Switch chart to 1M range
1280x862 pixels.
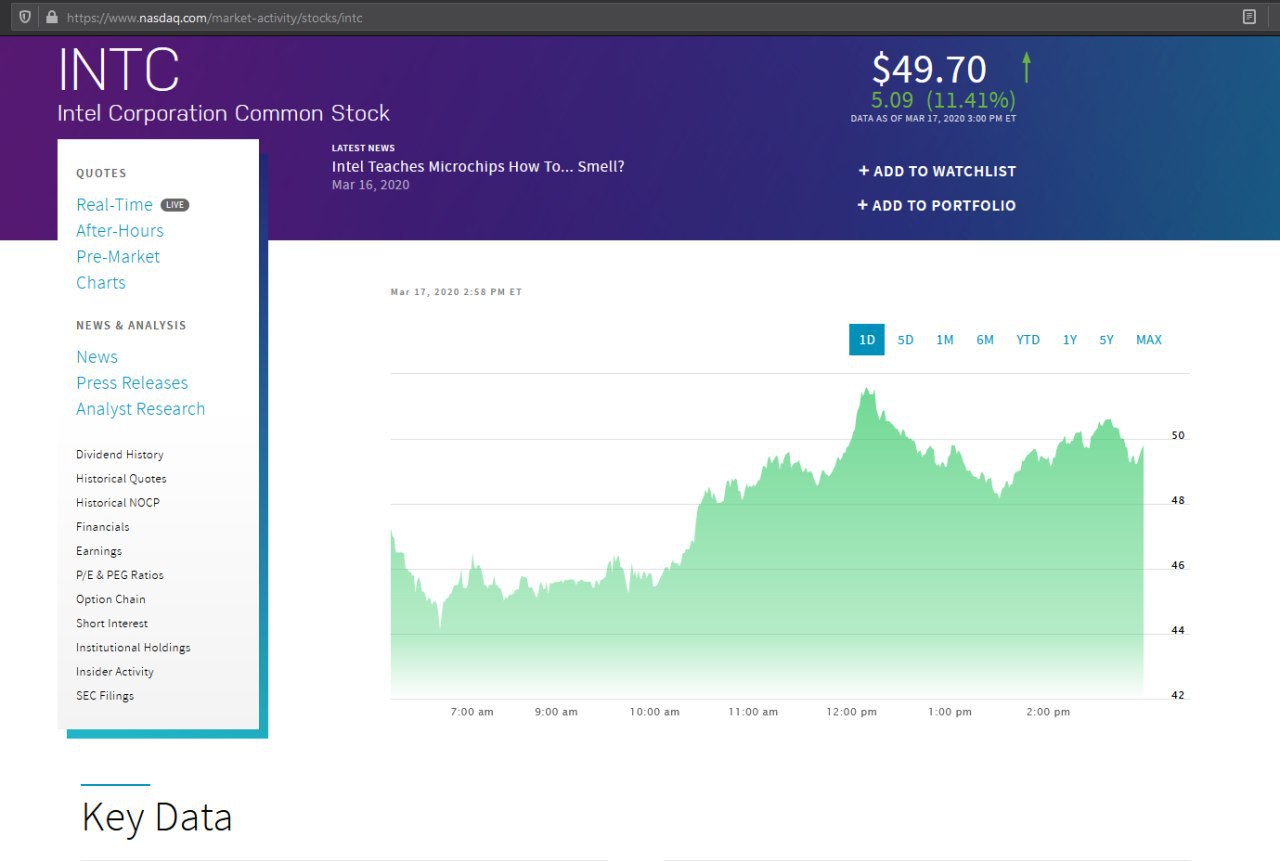point(945,340)
